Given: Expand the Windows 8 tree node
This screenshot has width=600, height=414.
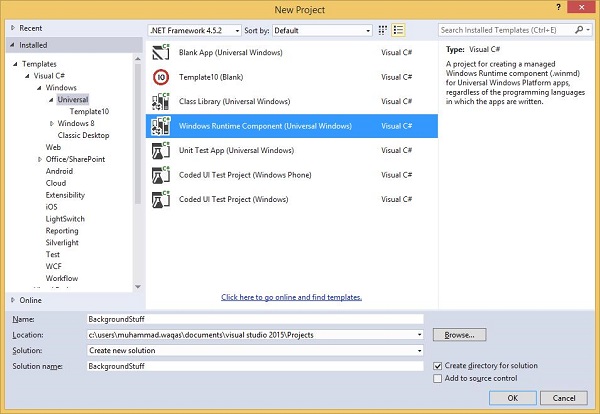Looking at the screenshot, I should (x=52, y=123).
